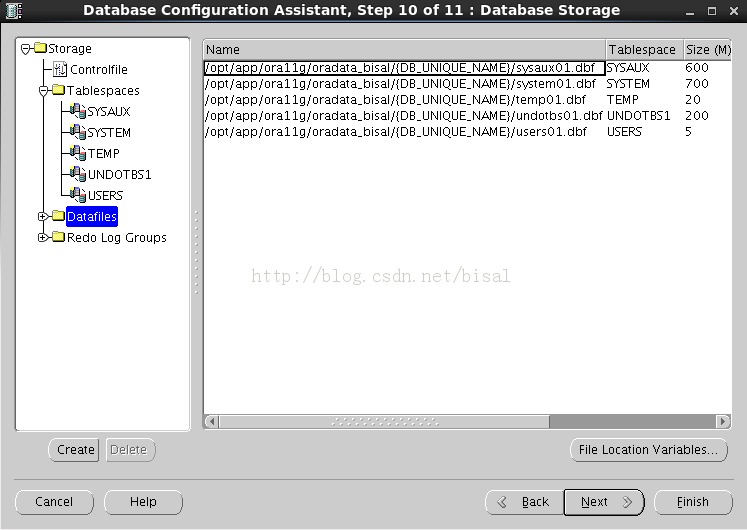Click the SYSAUX tablespace icon
This screenshot has width=747, height=530.
point(77,111)
